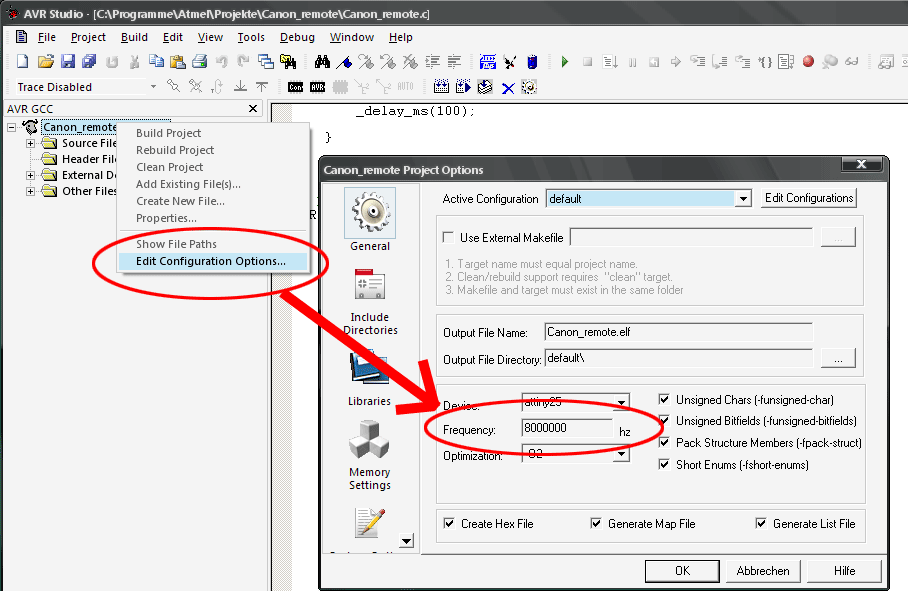This screenshot has height=591, width=908.
Task: Enable the Use External Makefile checkbox
Action: pyautogui.click(x=448, y=237)
